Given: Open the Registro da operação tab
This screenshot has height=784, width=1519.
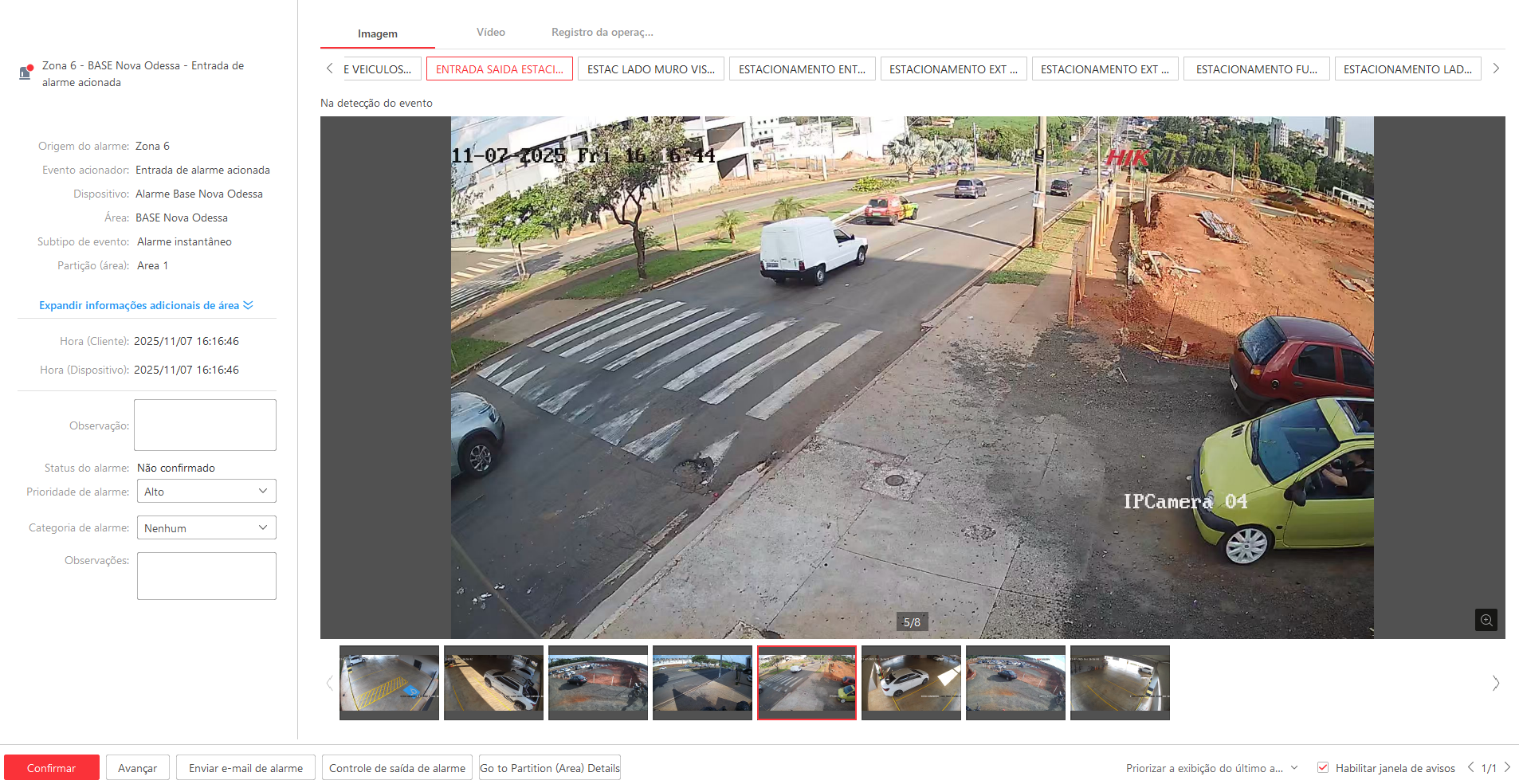Looking at the screenshot, I should click(602, 33).
